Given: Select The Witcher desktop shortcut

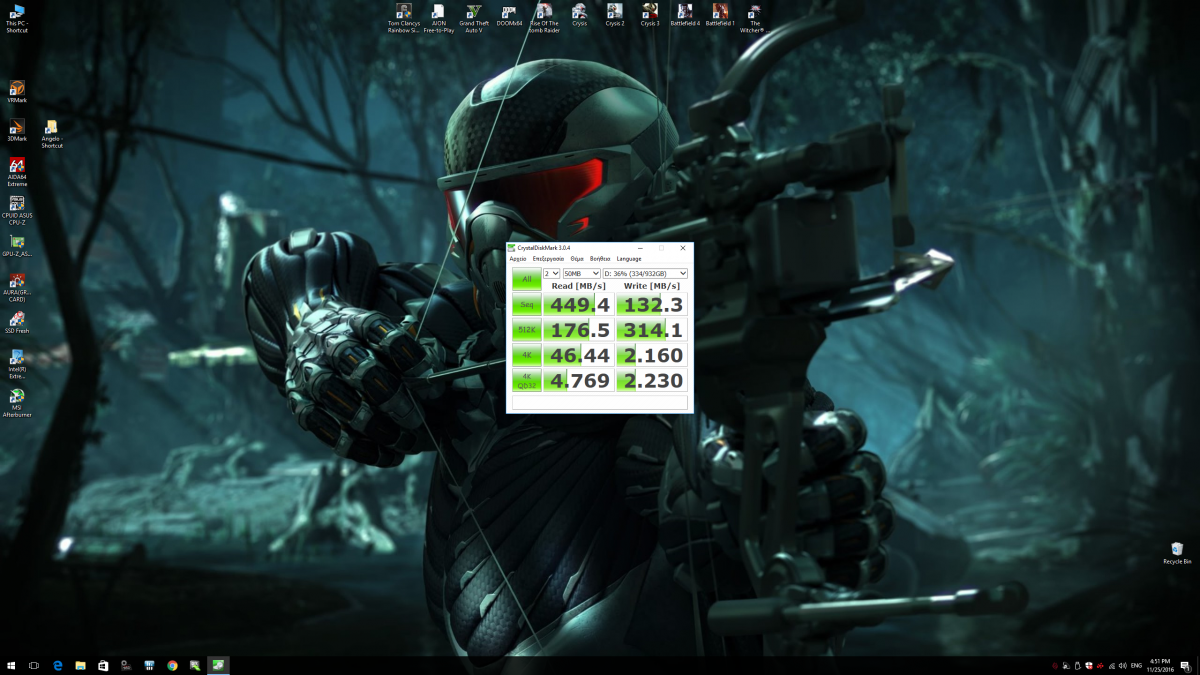Looking at the screenshot, I should [755, 18].
